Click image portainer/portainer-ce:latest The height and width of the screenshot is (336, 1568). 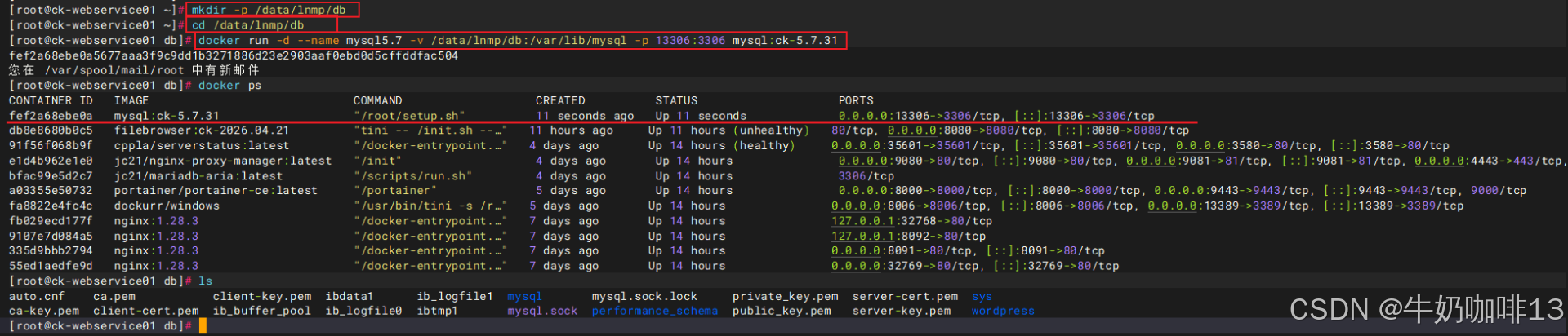click(x=216, y=190)
